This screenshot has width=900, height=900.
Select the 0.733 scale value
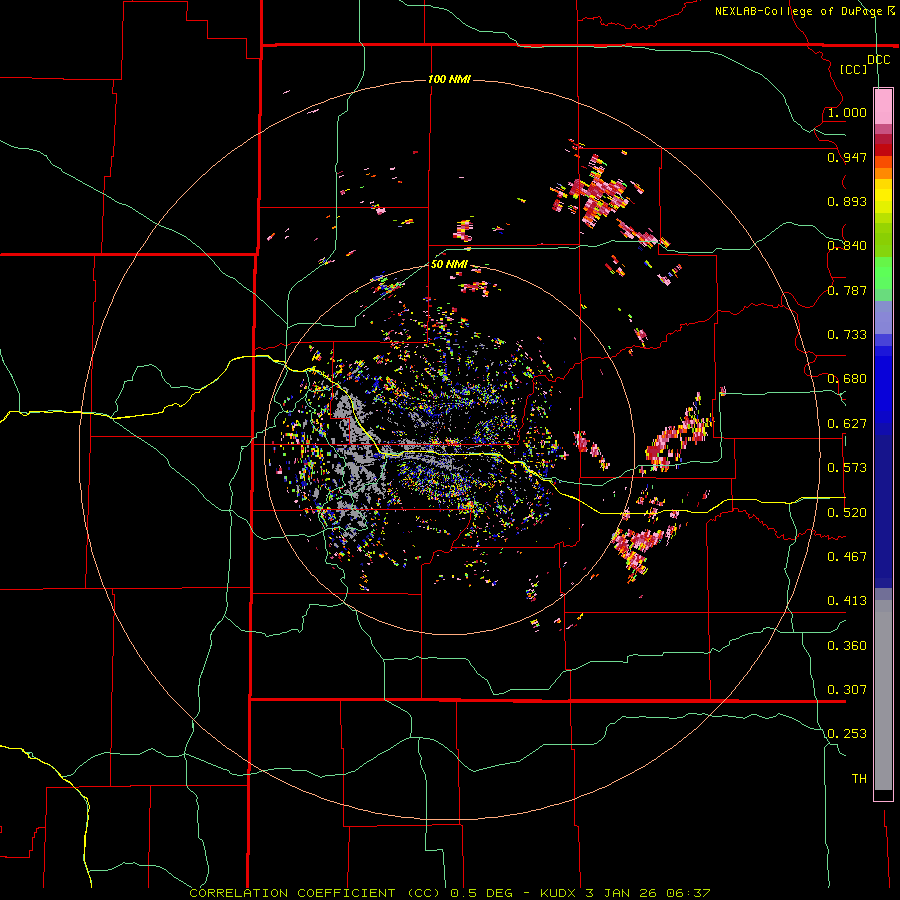(847, 334)
